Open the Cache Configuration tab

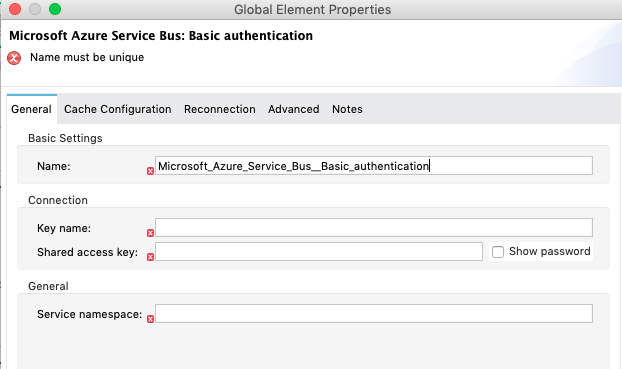[118, 109]
